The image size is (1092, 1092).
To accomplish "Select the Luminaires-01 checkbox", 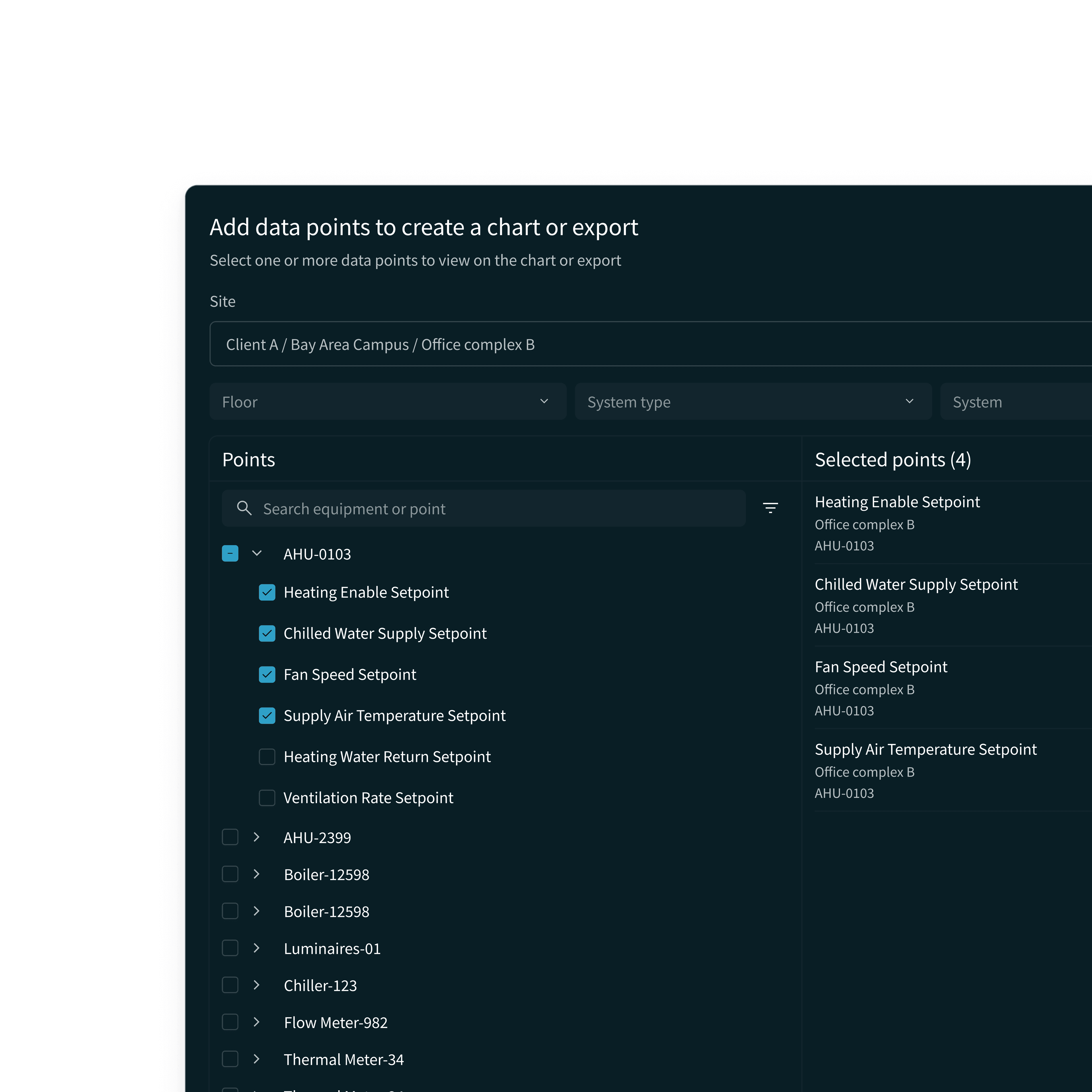I will [x=230, y=948].
